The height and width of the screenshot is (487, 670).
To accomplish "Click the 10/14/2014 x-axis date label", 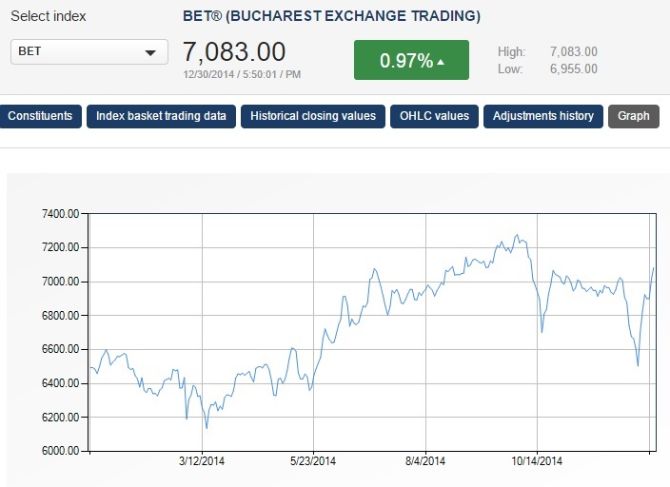I will click(x=537, y=461).
